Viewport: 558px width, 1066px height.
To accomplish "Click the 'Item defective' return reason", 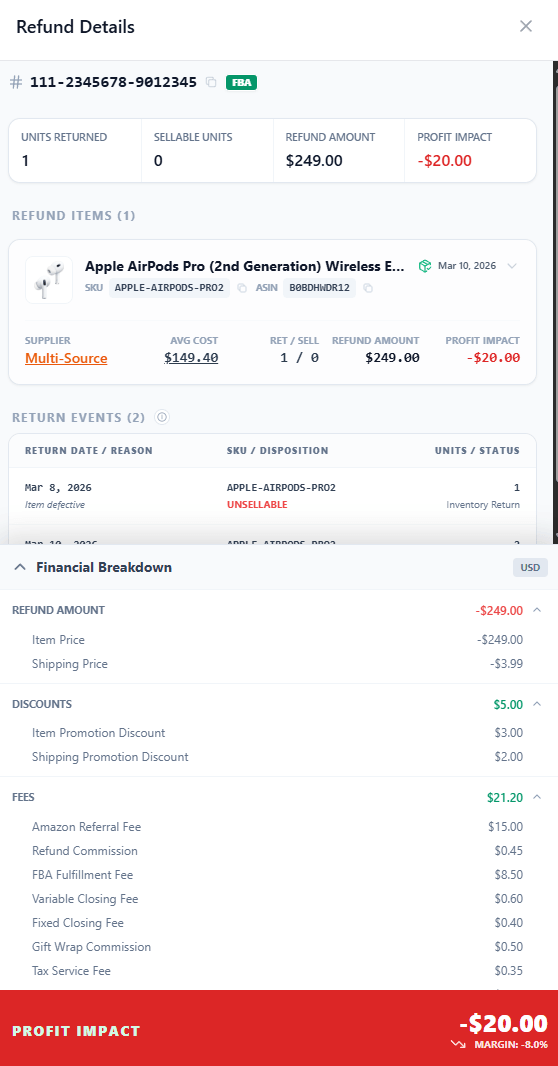I will tap(55, 504).
